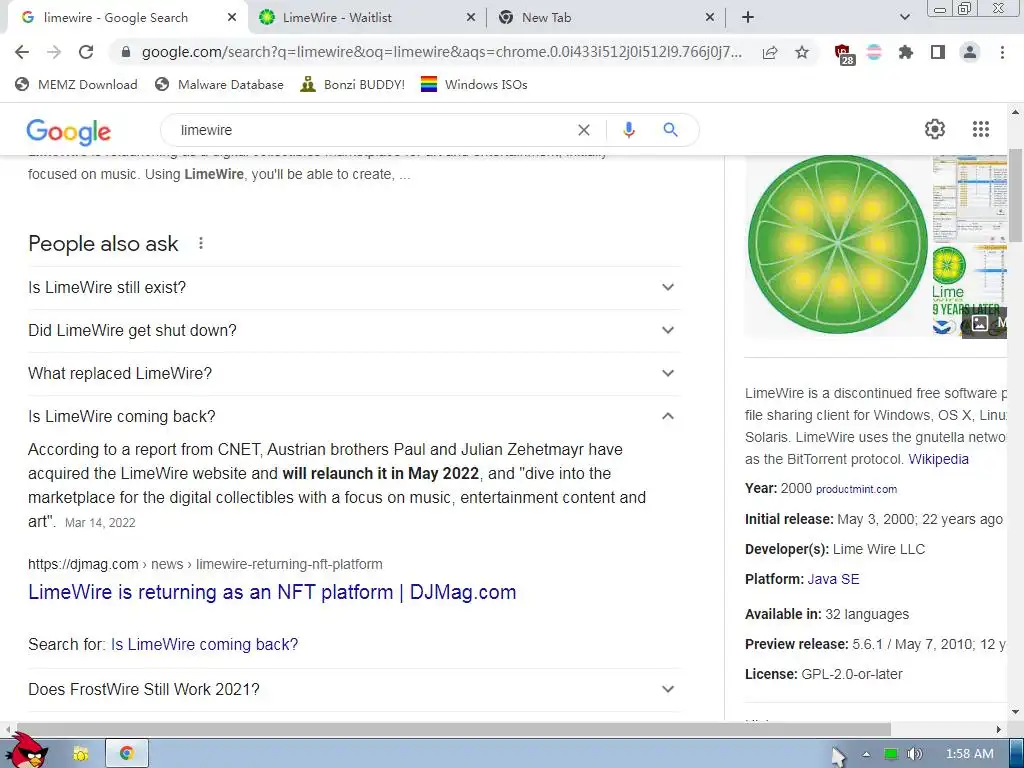
Task: Open the tab search dropdown arrow
Action: (x=904, y=18)
